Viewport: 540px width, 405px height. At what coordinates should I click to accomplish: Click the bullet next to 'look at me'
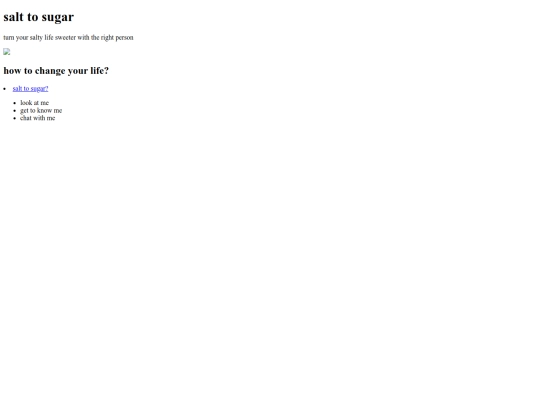coord(14,103)
